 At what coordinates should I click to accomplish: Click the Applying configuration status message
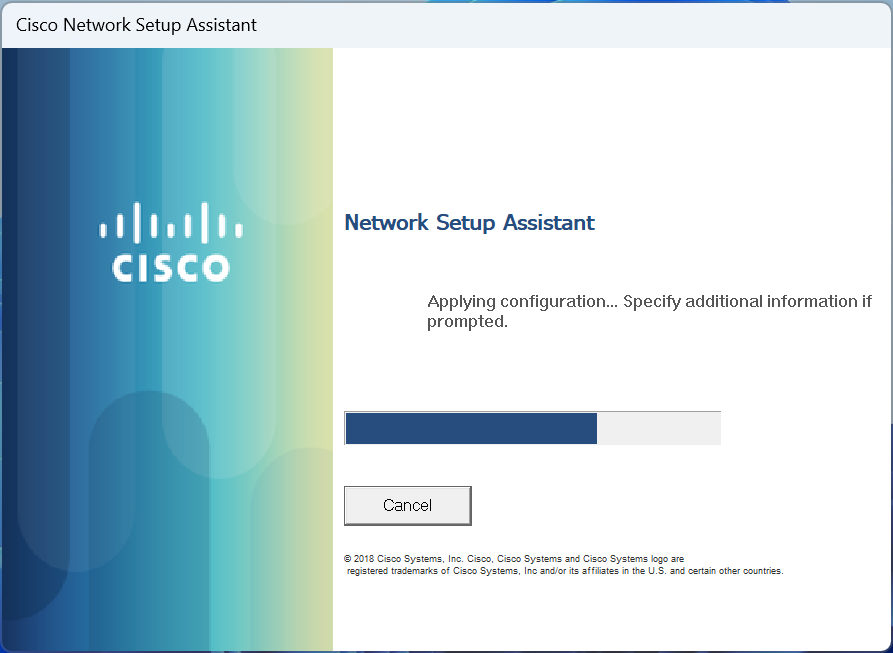click(649, 311)
